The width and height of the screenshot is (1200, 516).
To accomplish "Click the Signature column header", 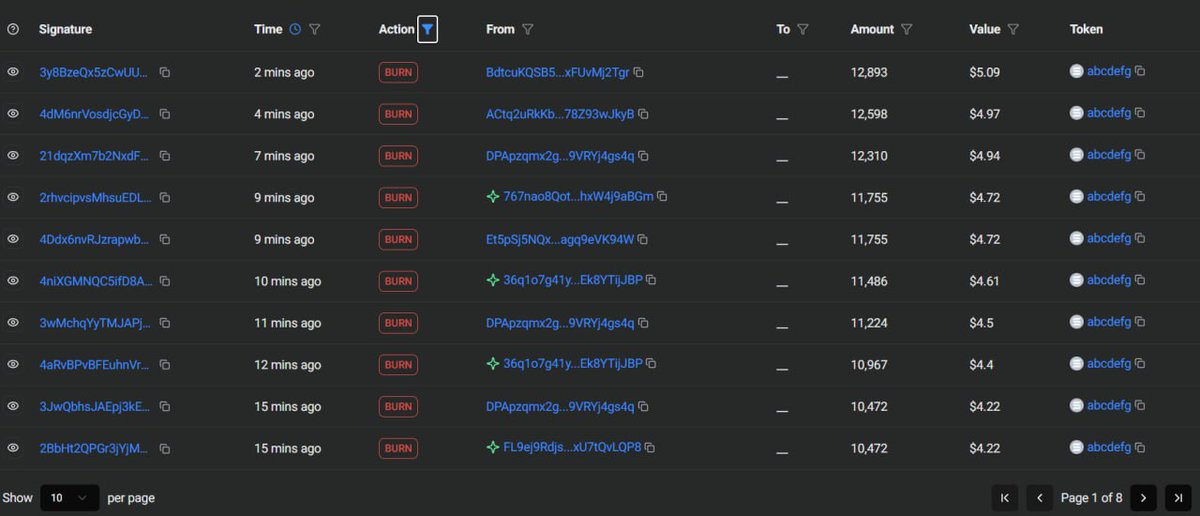I will pyautogui.click(x=65, y=30).
